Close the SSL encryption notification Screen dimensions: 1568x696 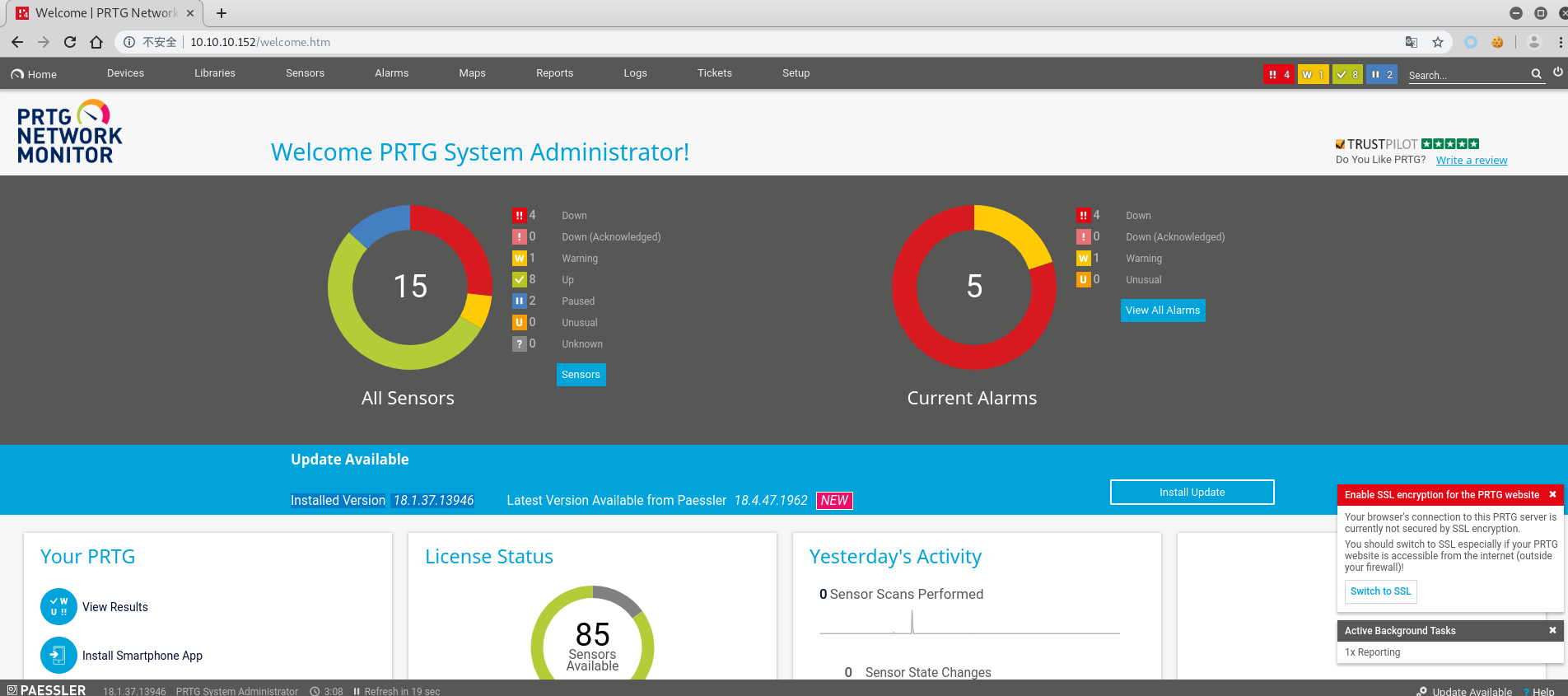(1552, 494)
